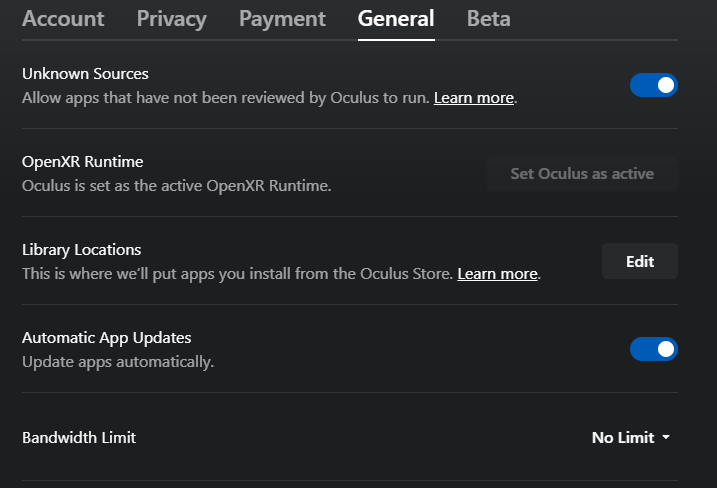This screenshot has height=488, width=717.
Task: Open the Privacy tab
Action: pyautogui.click(x=171, y=19)
